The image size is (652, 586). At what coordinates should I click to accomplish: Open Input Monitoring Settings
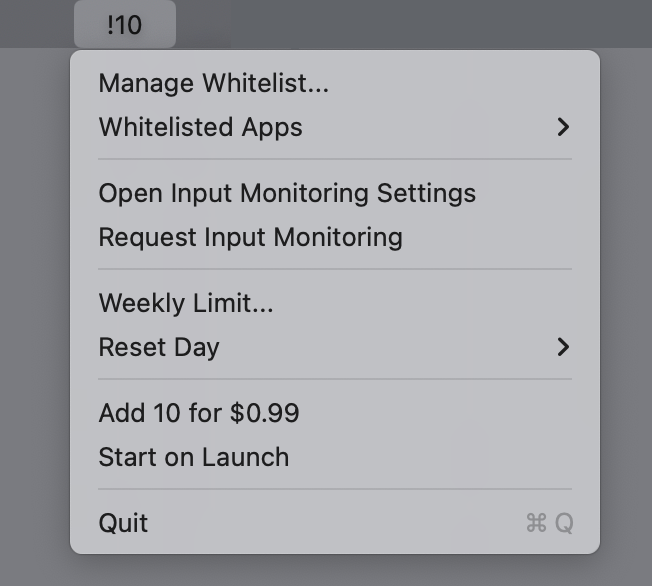[x=286, y=193]
